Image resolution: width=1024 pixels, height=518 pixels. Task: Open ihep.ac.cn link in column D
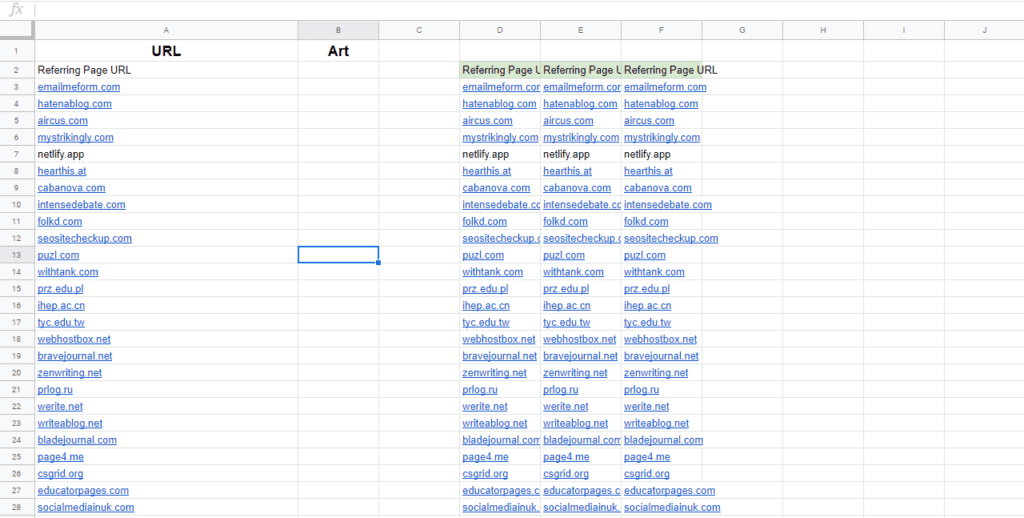[486, 306]
